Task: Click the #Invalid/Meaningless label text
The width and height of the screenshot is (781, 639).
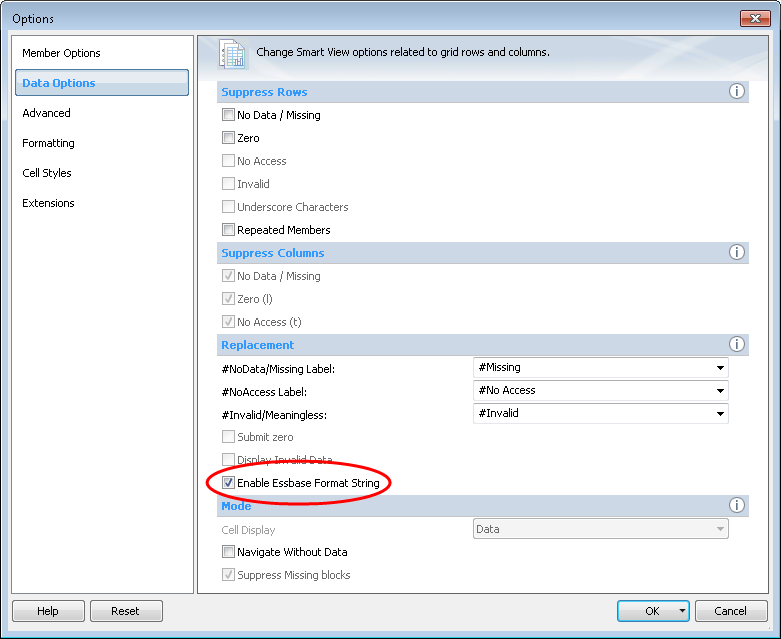Action: [x=274, y=415]
